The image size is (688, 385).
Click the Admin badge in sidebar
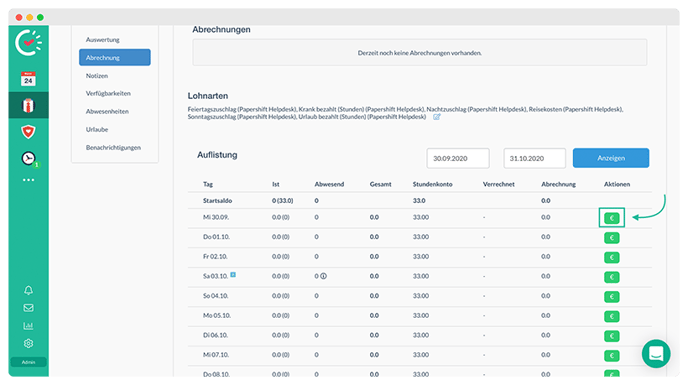29,362
